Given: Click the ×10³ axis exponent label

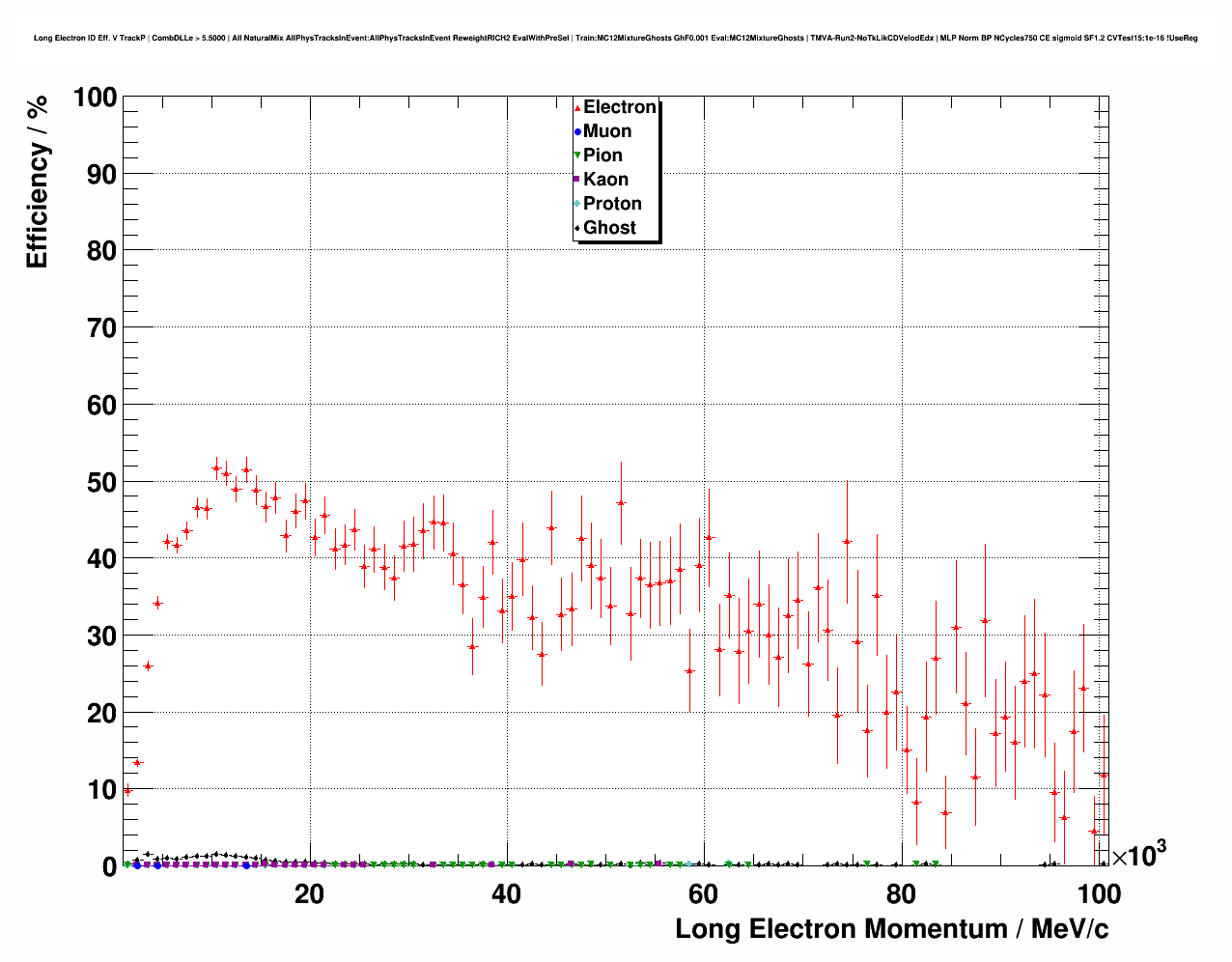Looking at the screenshot, I should 1138,854.
